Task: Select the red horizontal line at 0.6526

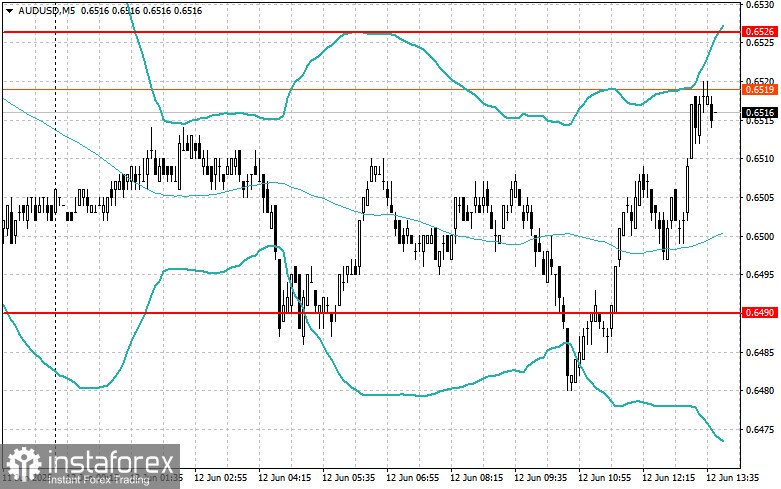Action: [x=371, y=32]
